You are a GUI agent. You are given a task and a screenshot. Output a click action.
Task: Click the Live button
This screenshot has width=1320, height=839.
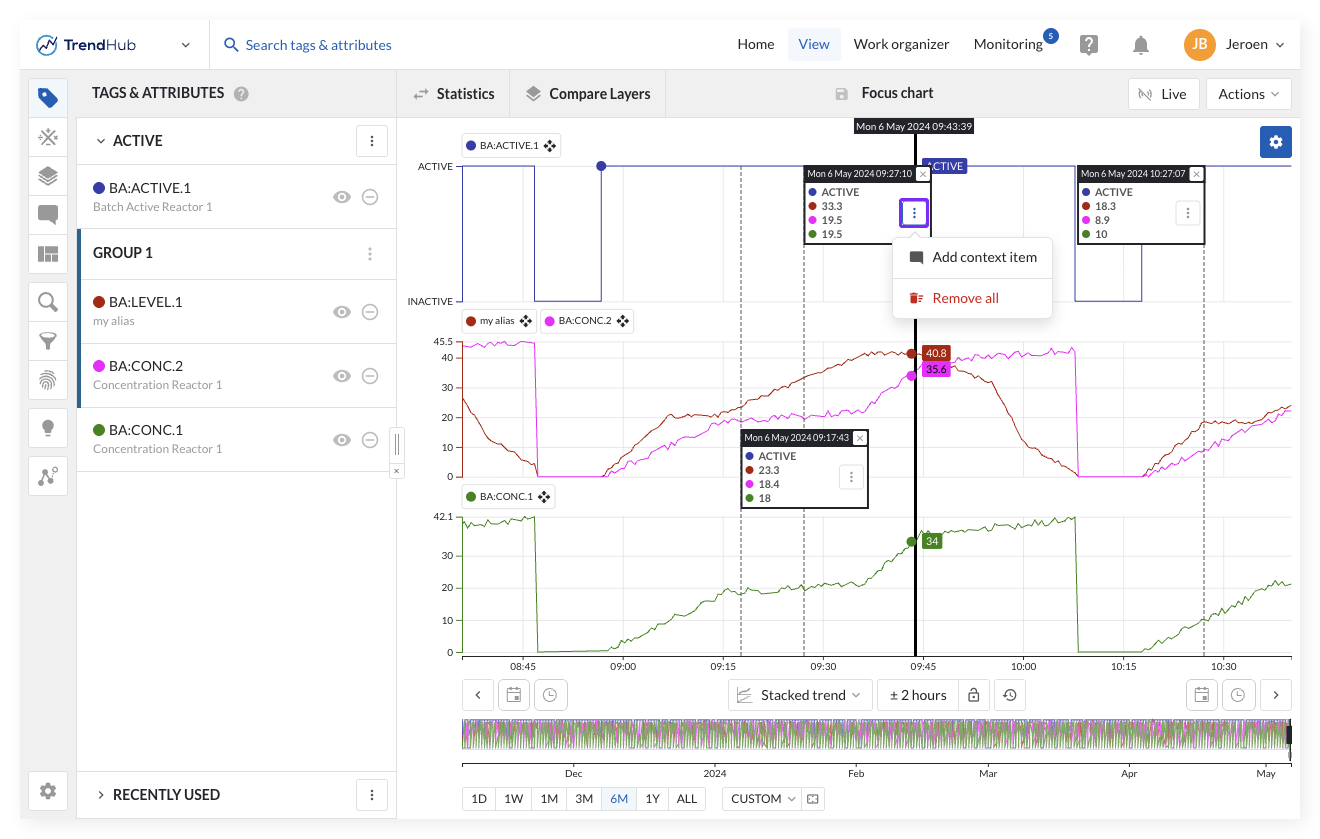(1162, 94)
